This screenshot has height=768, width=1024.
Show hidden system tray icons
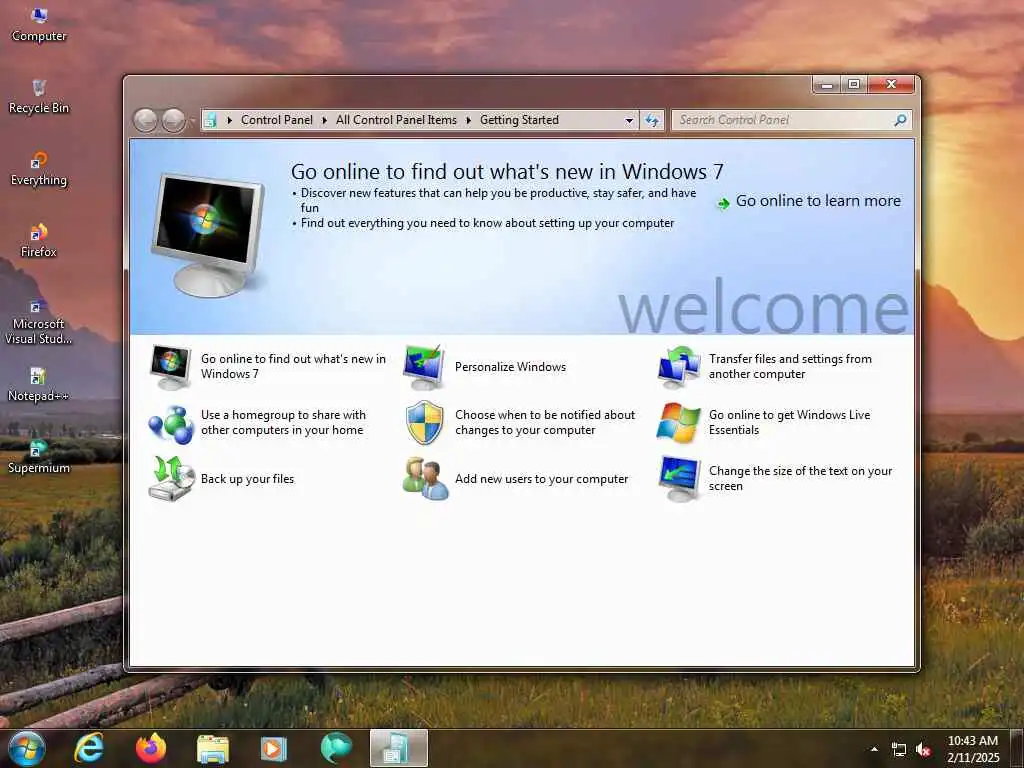874,749
